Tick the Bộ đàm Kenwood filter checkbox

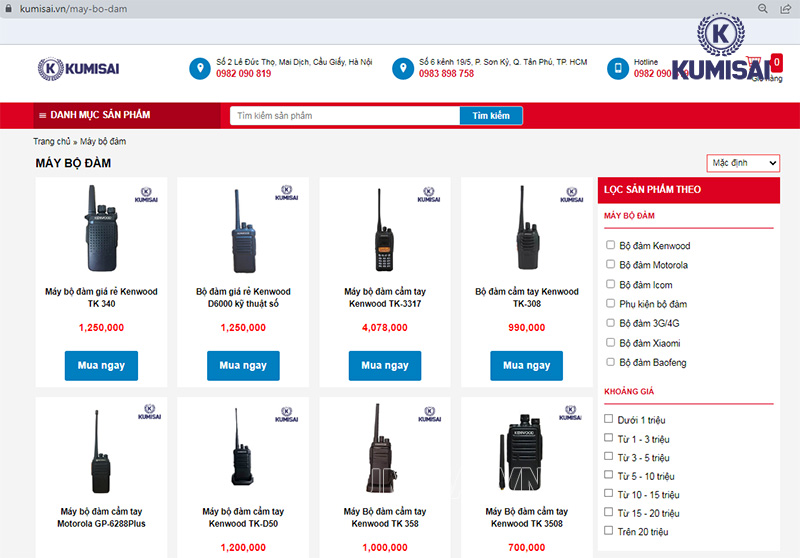[610, 244]
